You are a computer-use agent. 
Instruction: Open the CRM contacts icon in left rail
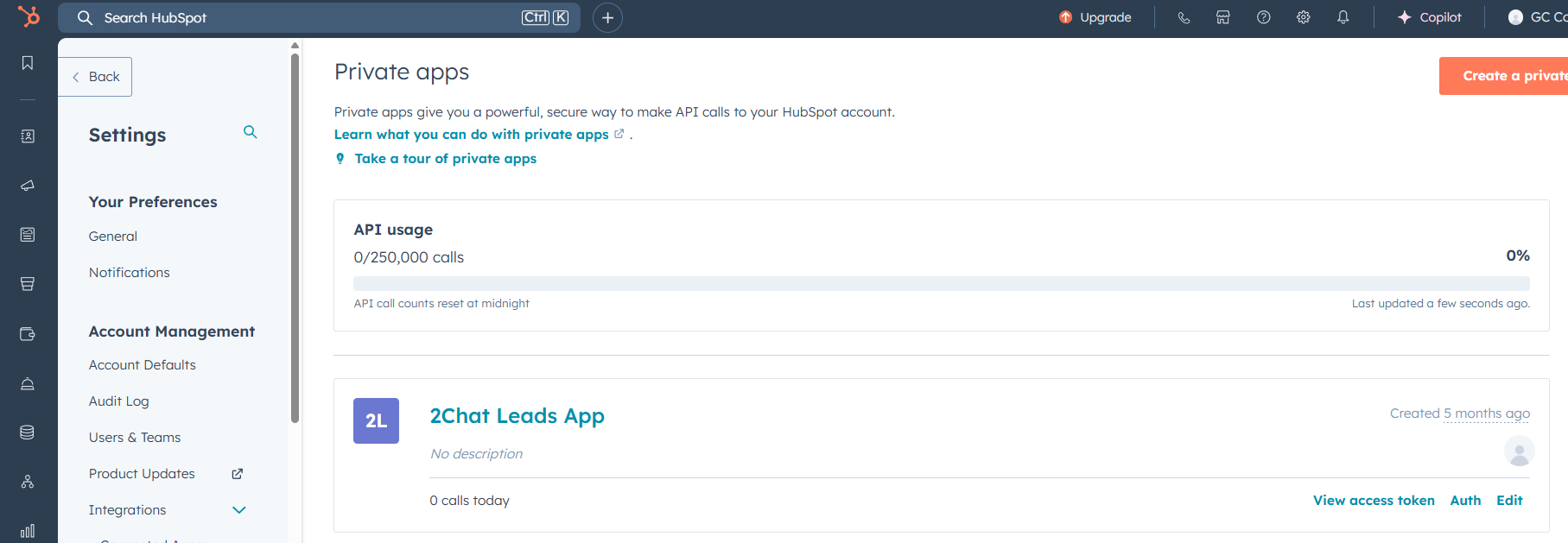coord(28,136)
